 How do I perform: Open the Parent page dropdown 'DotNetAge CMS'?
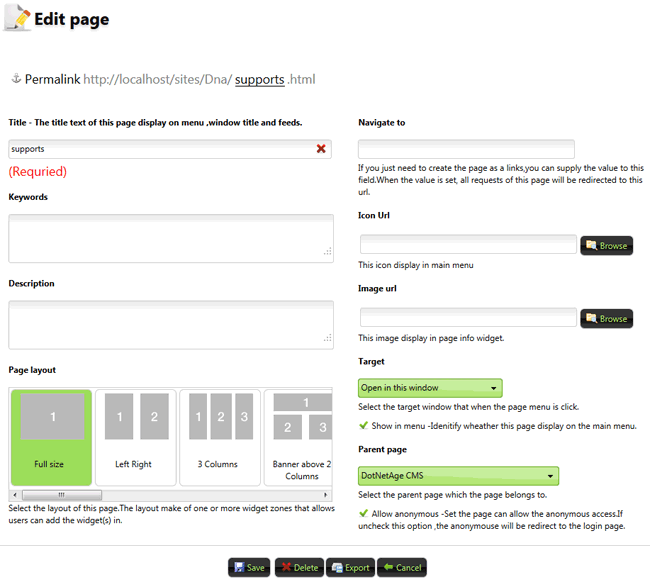458,476
